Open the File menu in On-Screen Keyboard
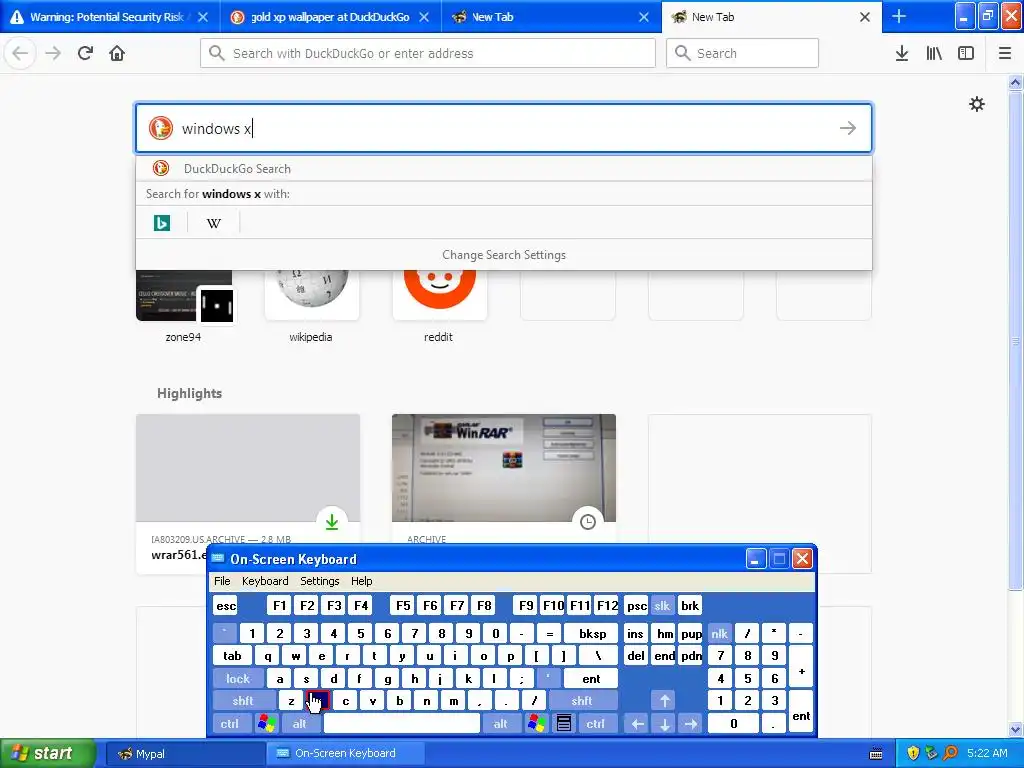The width and height of the screenshot is (1024, 768). pyautogui.click(x=222, y=581)
